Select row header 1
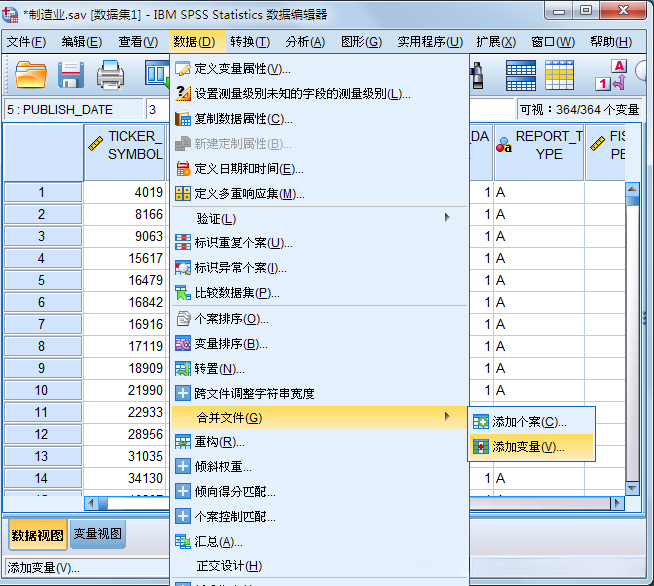The width and height of the screenshot is (654, 586). tap(43, 192)
